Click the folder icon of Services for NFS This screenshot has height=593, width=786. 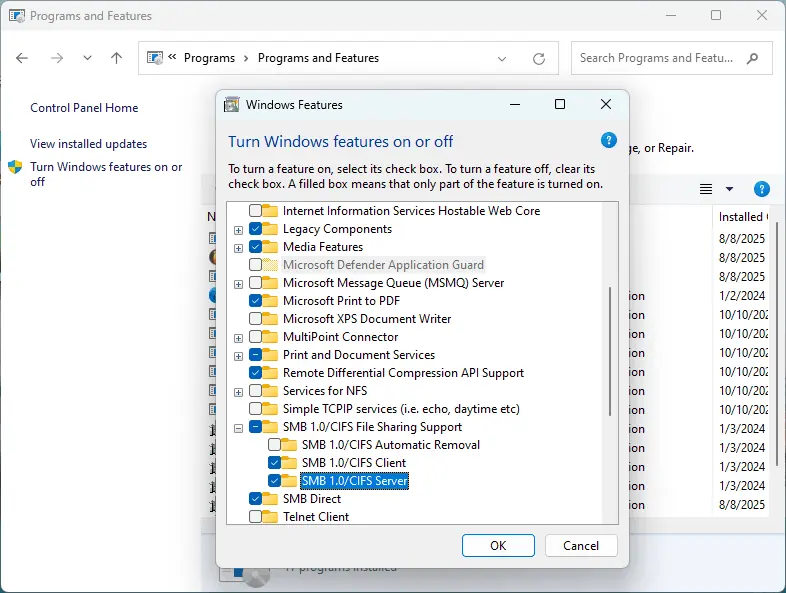270,390
